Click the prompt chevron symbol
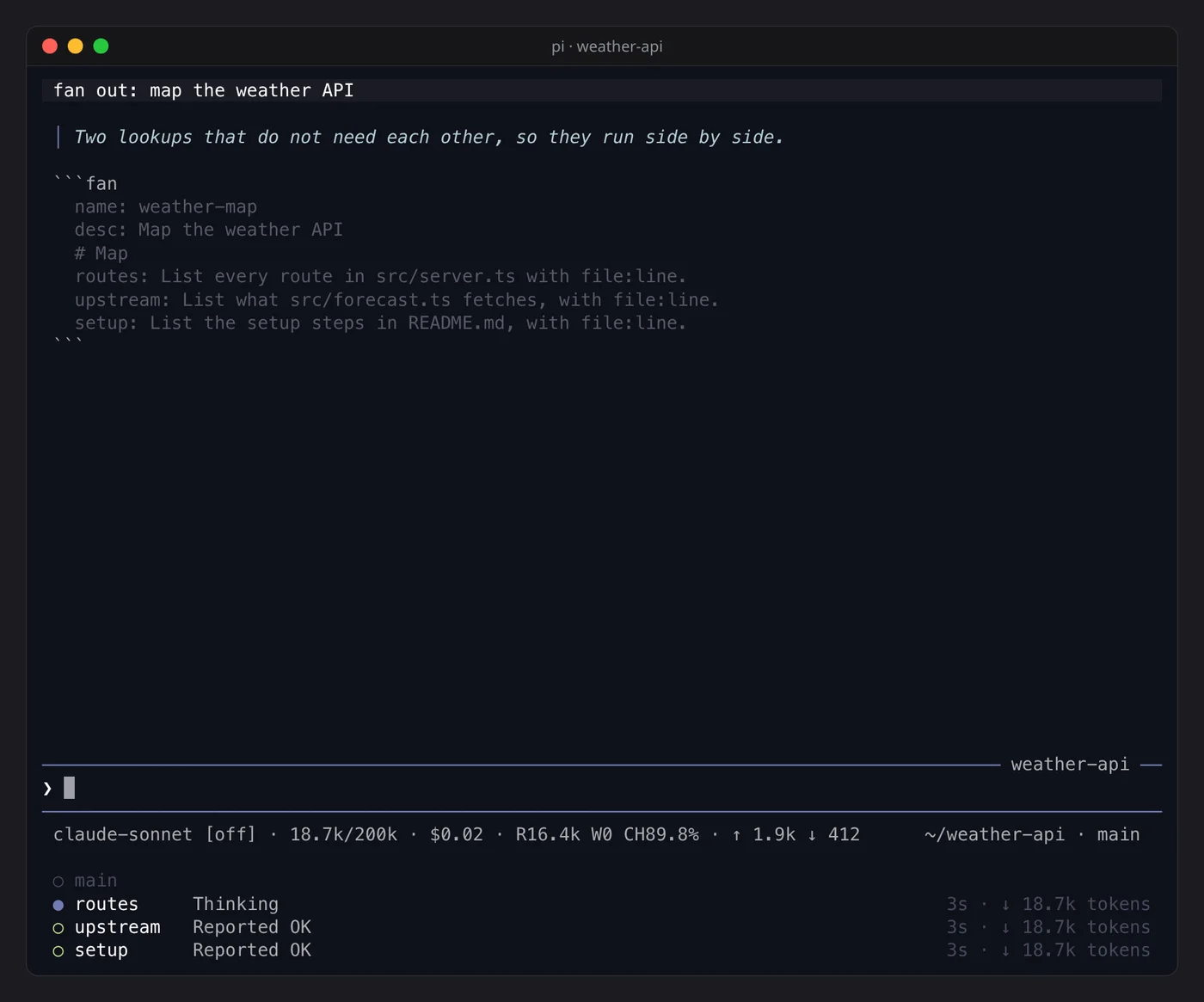Screen dimensions: 1204x1002 (47, 788)
